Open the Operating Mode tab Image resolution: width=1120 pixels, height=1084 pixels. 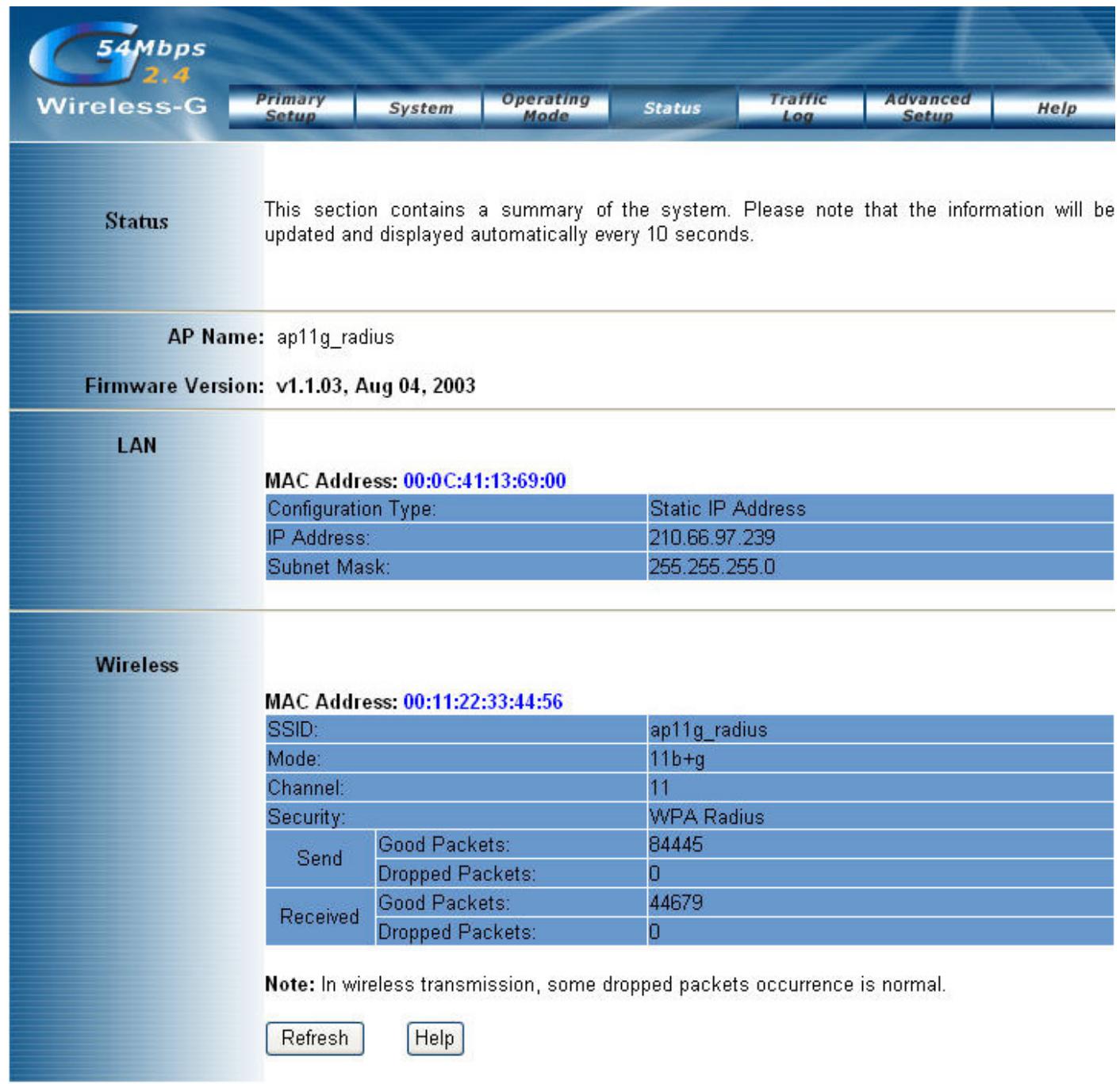(547, 107)
